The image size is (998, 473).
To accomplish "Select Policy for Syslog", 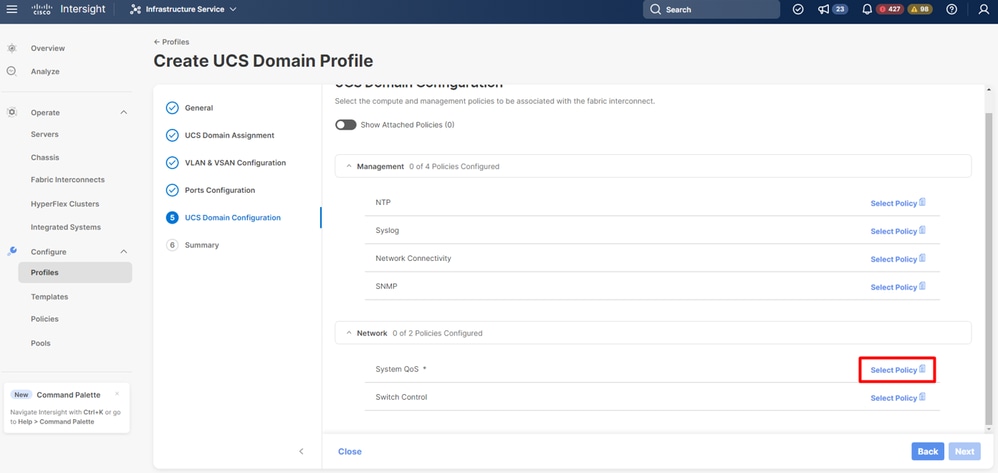I will click(897, 231).
